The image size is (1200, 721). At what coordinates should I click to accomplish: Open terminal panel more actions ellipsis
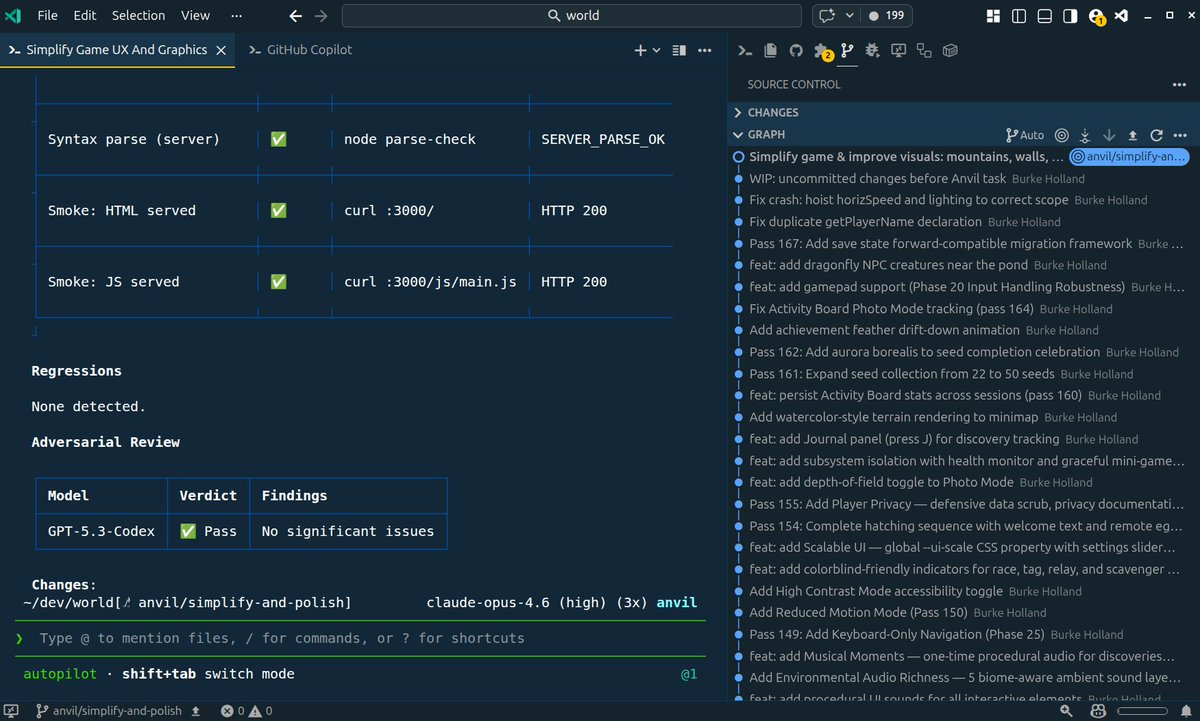(705, 50)
